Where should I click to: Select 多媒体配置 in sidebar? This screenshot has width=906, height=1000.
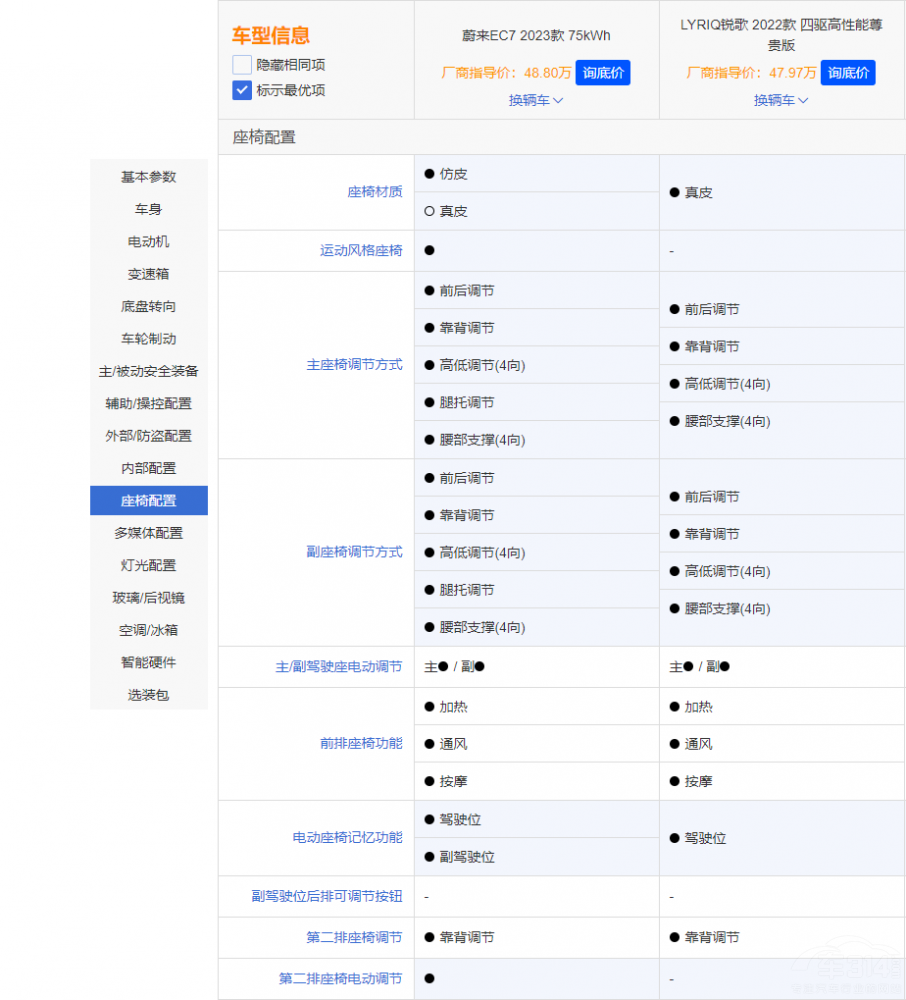pos(149,533)
